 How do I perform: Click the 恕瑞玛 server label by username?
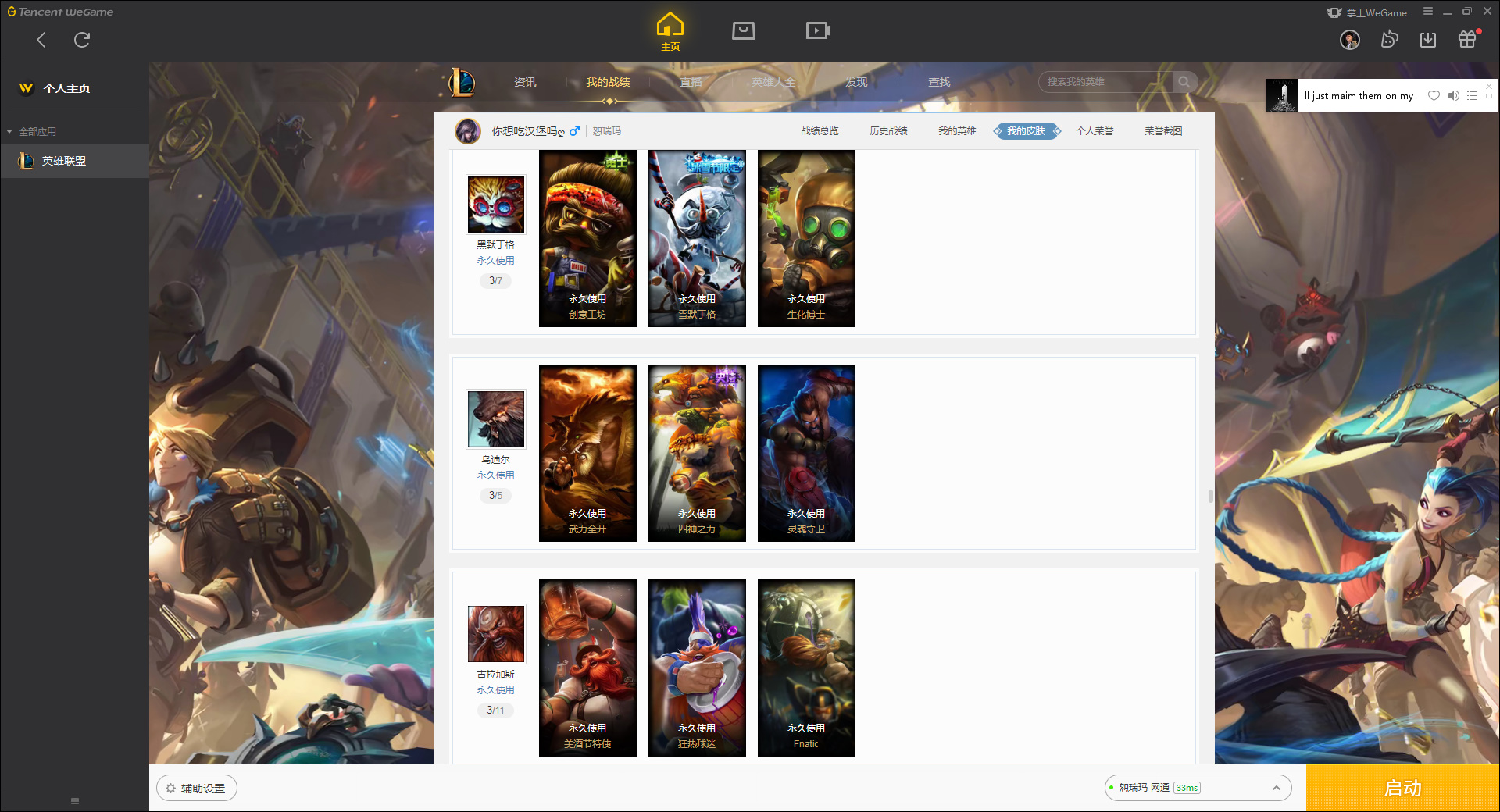point(607,131)
